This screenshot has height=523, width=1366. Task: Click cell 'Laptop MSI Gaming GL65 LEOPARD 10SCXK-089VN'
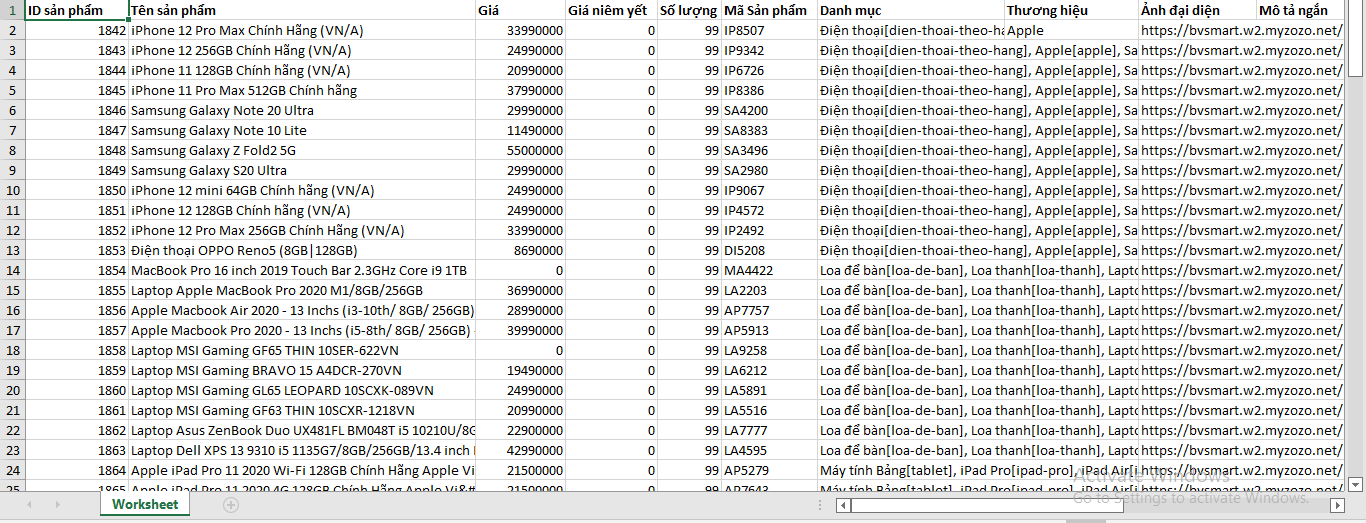pos(302,390)
